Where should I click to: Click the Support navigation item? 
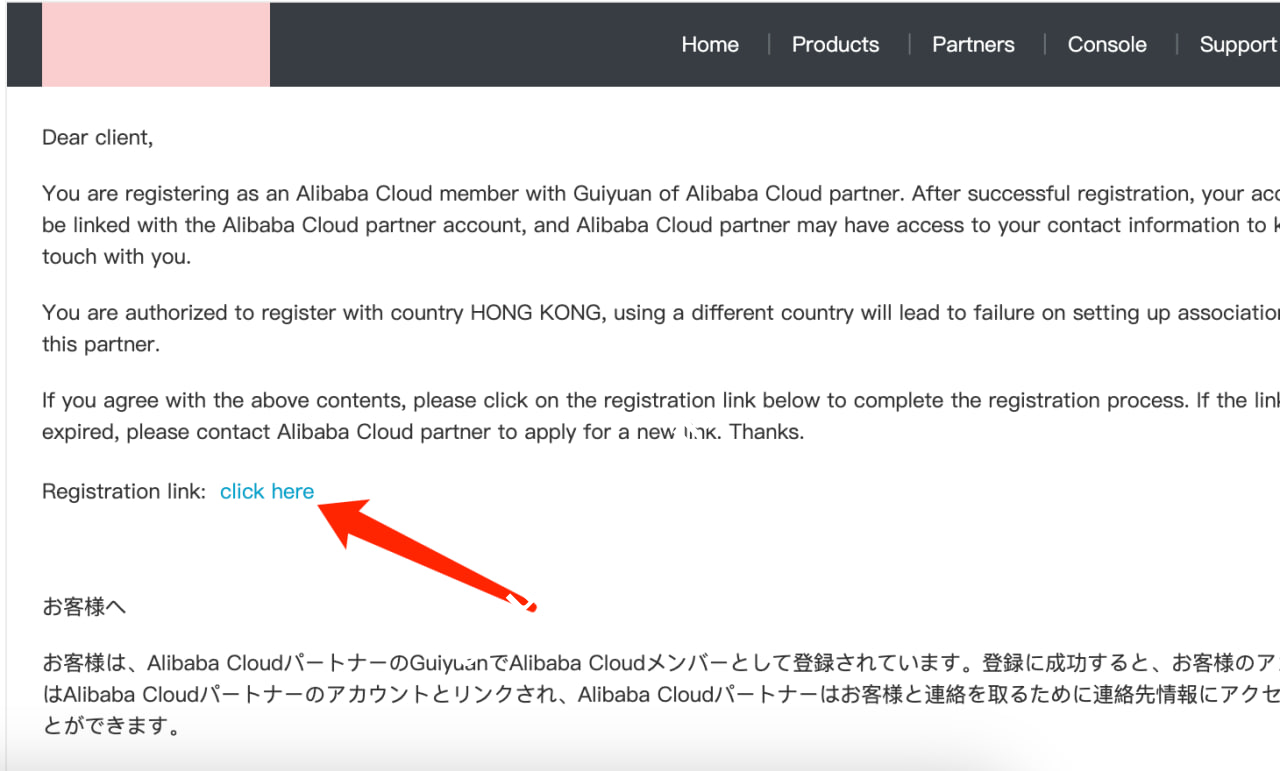click(1238, 45)
